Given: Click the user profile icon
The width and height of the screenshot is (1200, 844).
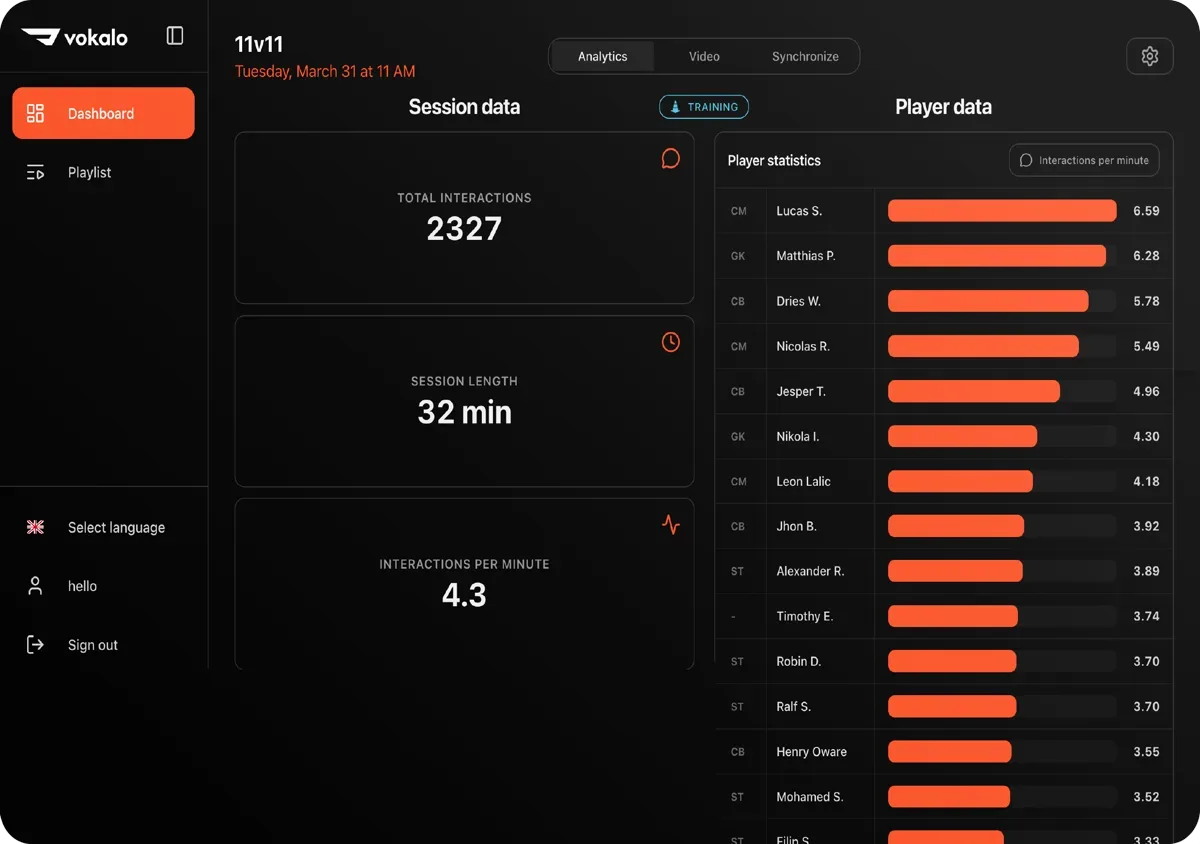Looking at the screenshot, I should 35,586.
